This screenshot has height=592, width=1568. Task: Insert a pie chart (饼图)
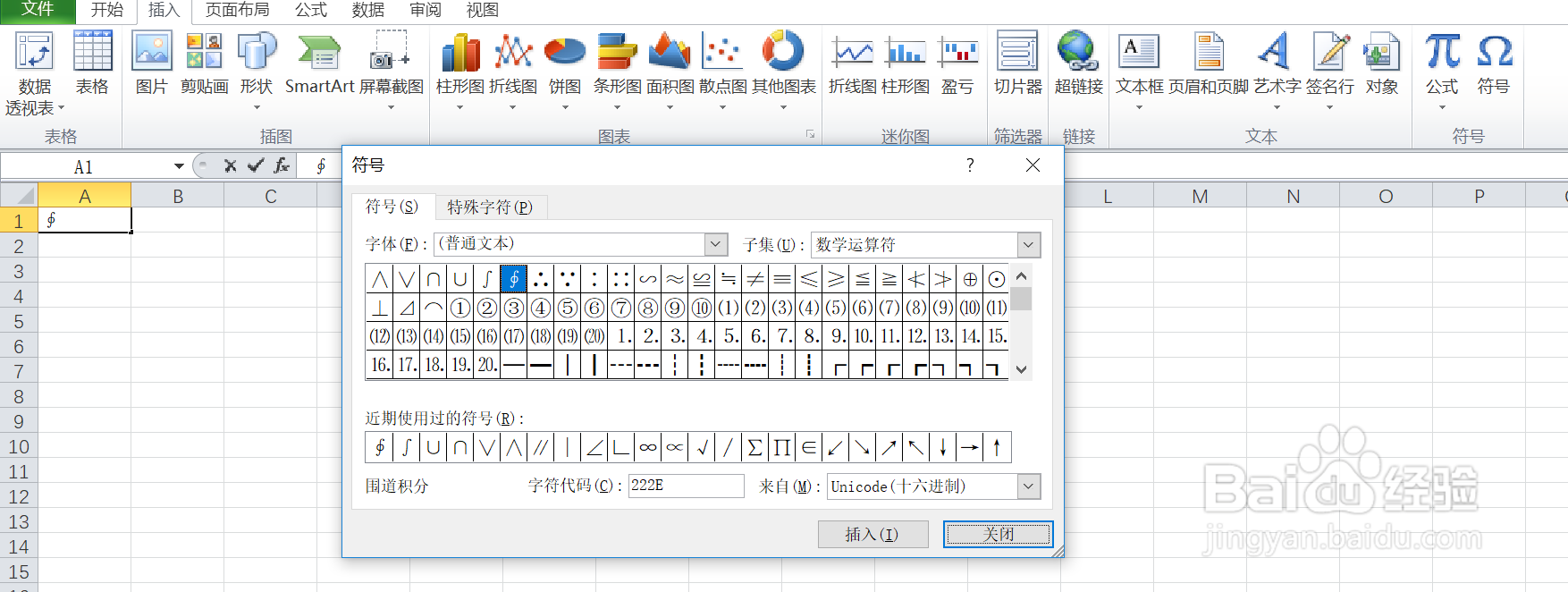tap(565, 72)
